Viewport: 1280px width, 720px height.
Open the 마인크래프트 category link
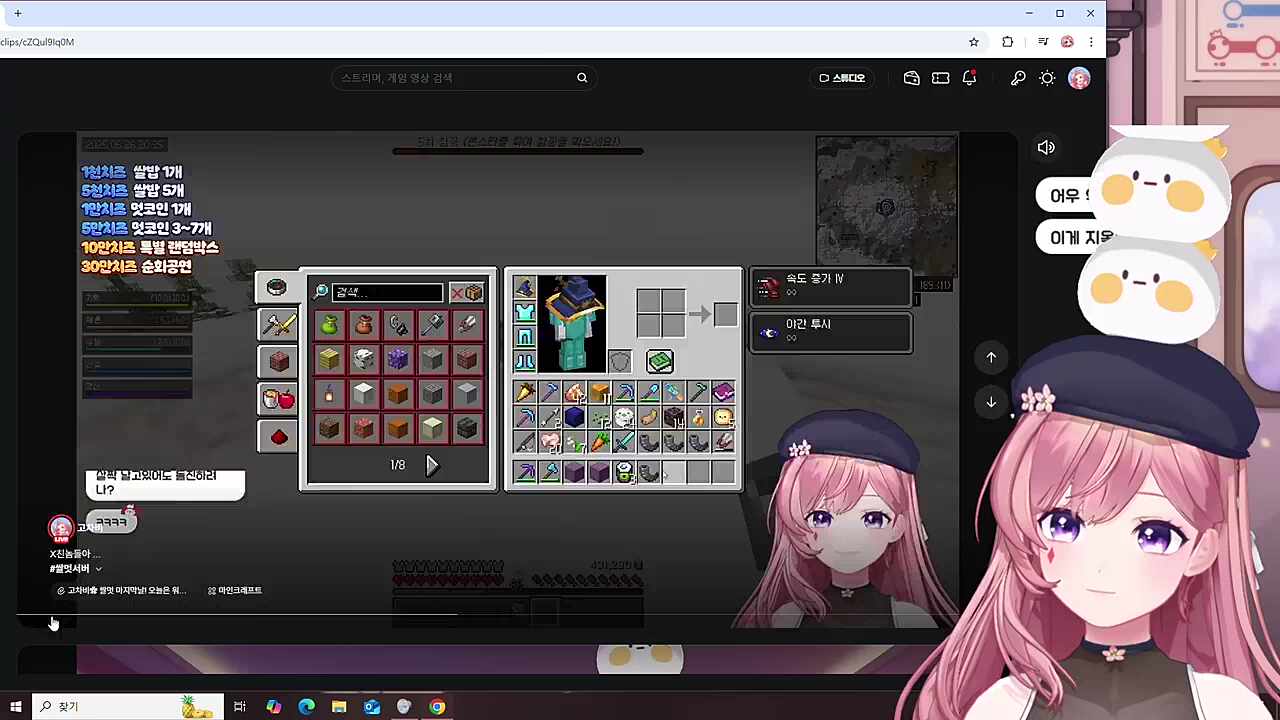234,591
